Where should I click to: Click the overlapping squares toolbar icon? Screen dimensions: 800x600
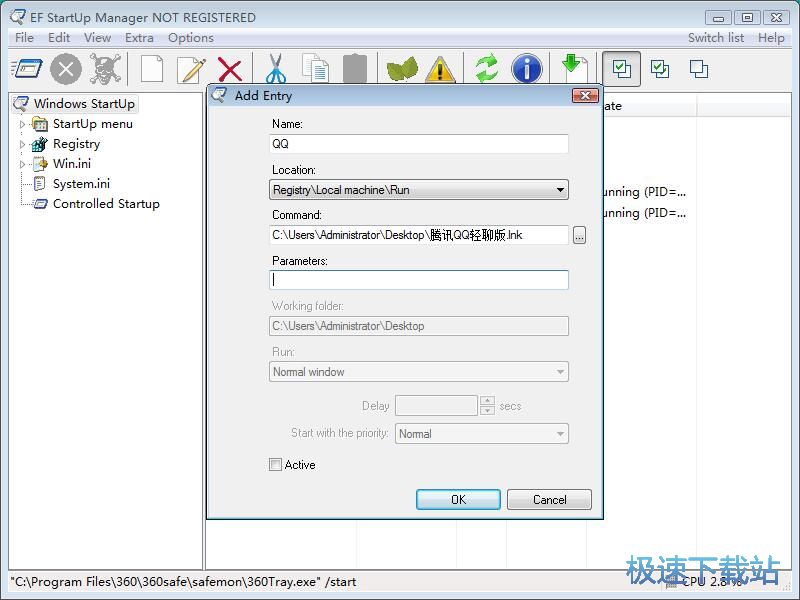[x=698, y=69]
